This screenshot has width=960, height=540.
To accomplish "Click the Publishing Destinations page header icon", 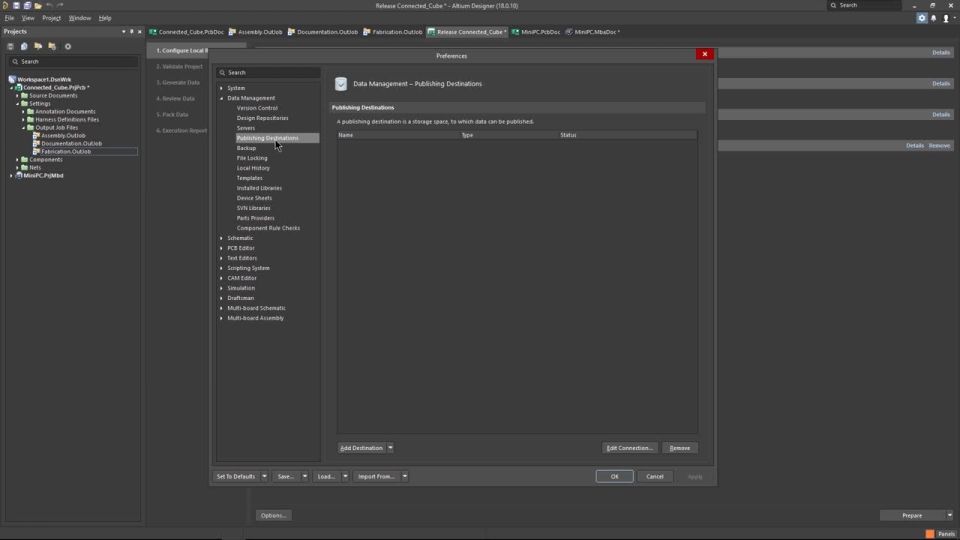I will tap(341, 84).
